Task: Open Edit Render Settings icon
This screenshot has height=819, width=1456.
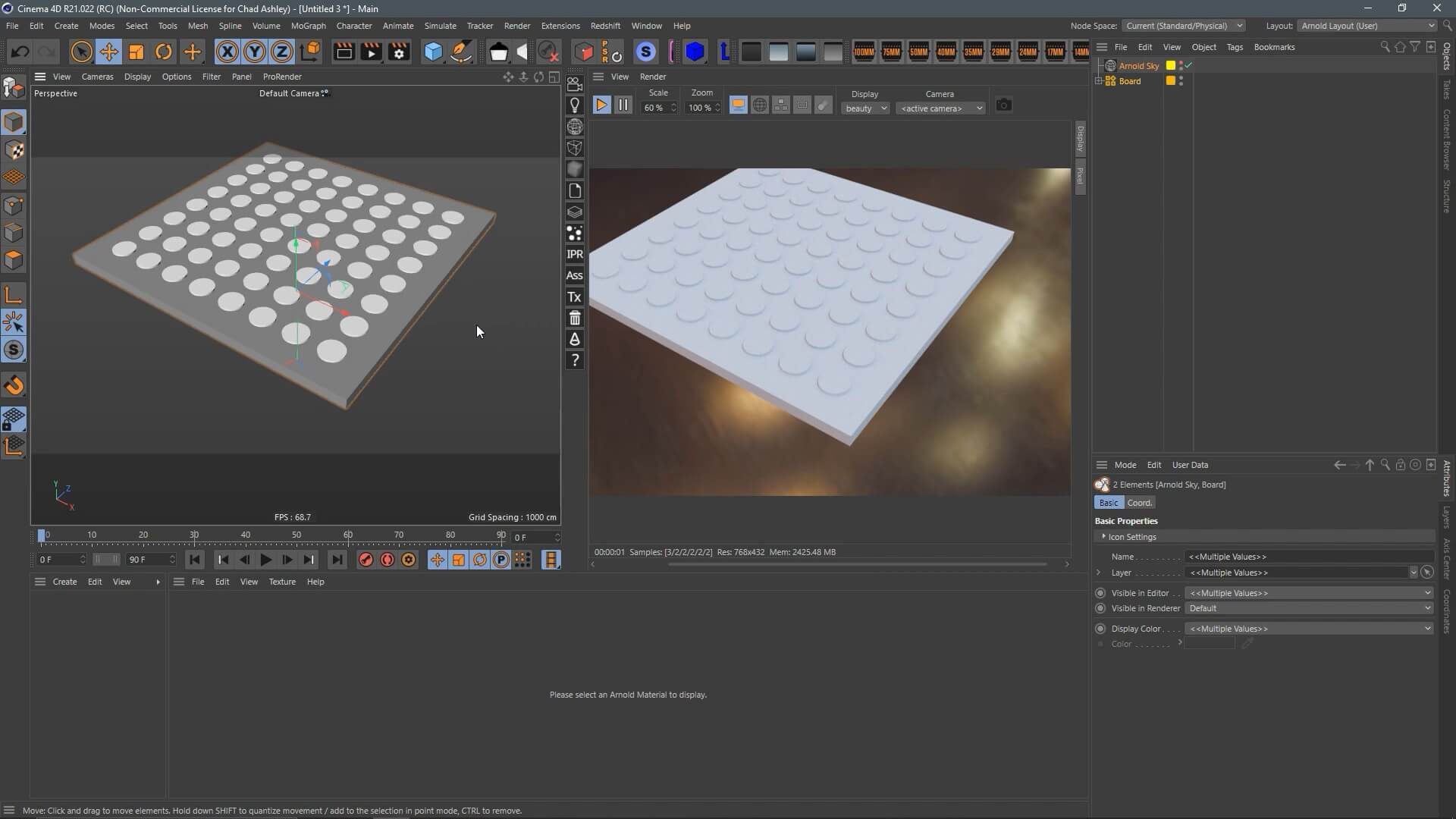Action: click(x=399, y=52)
